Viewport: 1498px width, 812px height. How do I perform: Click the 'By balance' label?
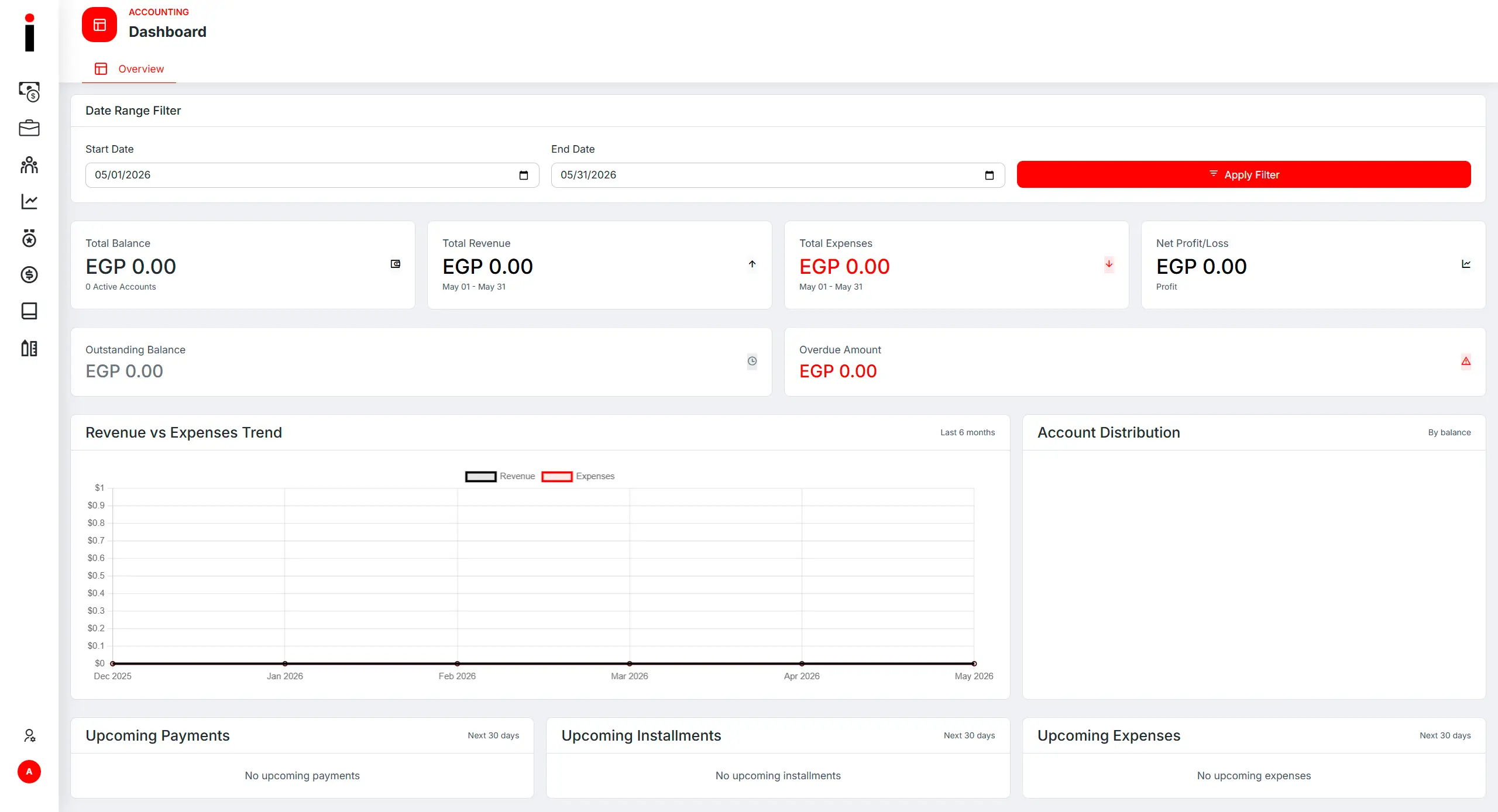[1449, 432]
